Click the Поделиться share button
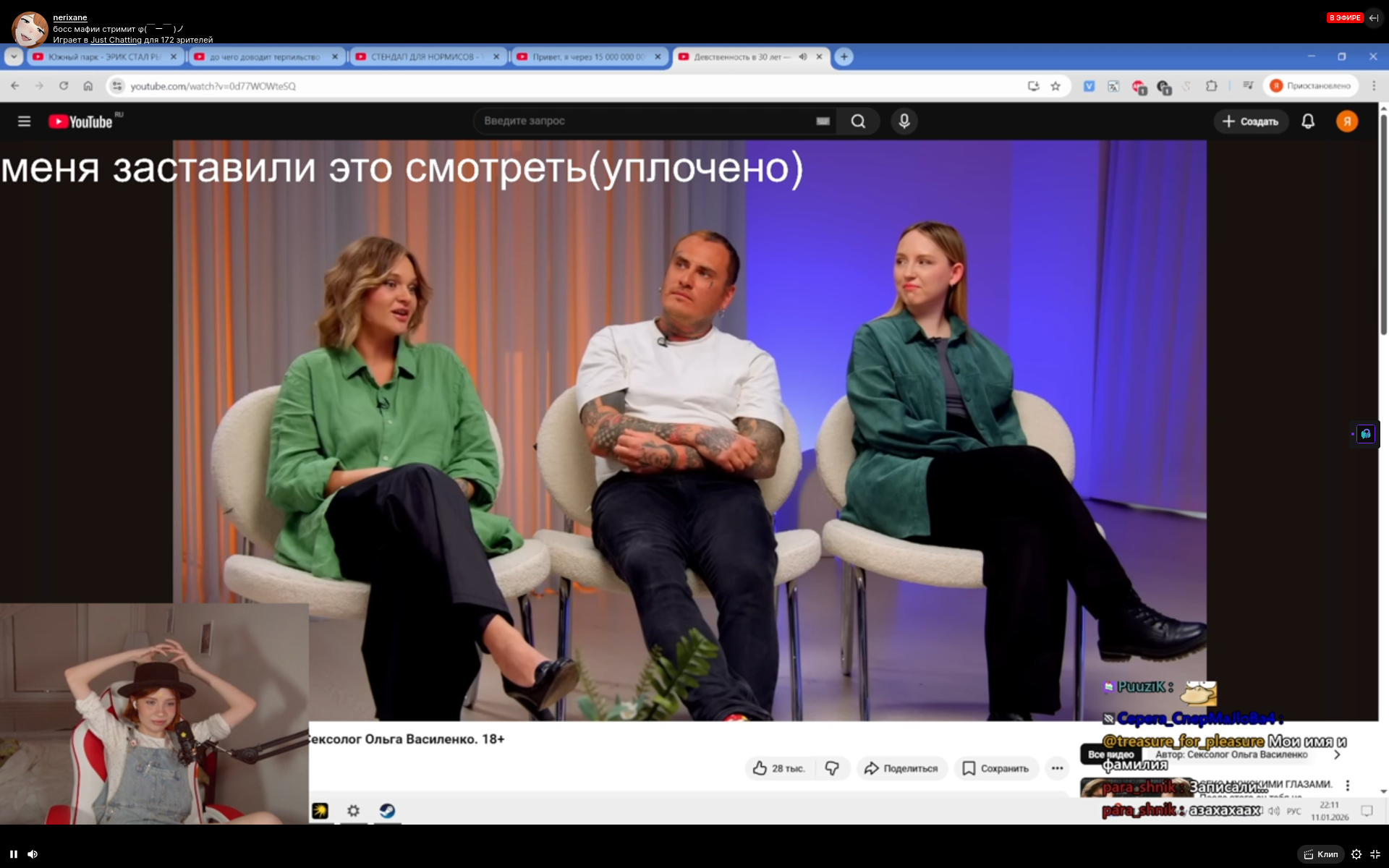 point(901,768)
